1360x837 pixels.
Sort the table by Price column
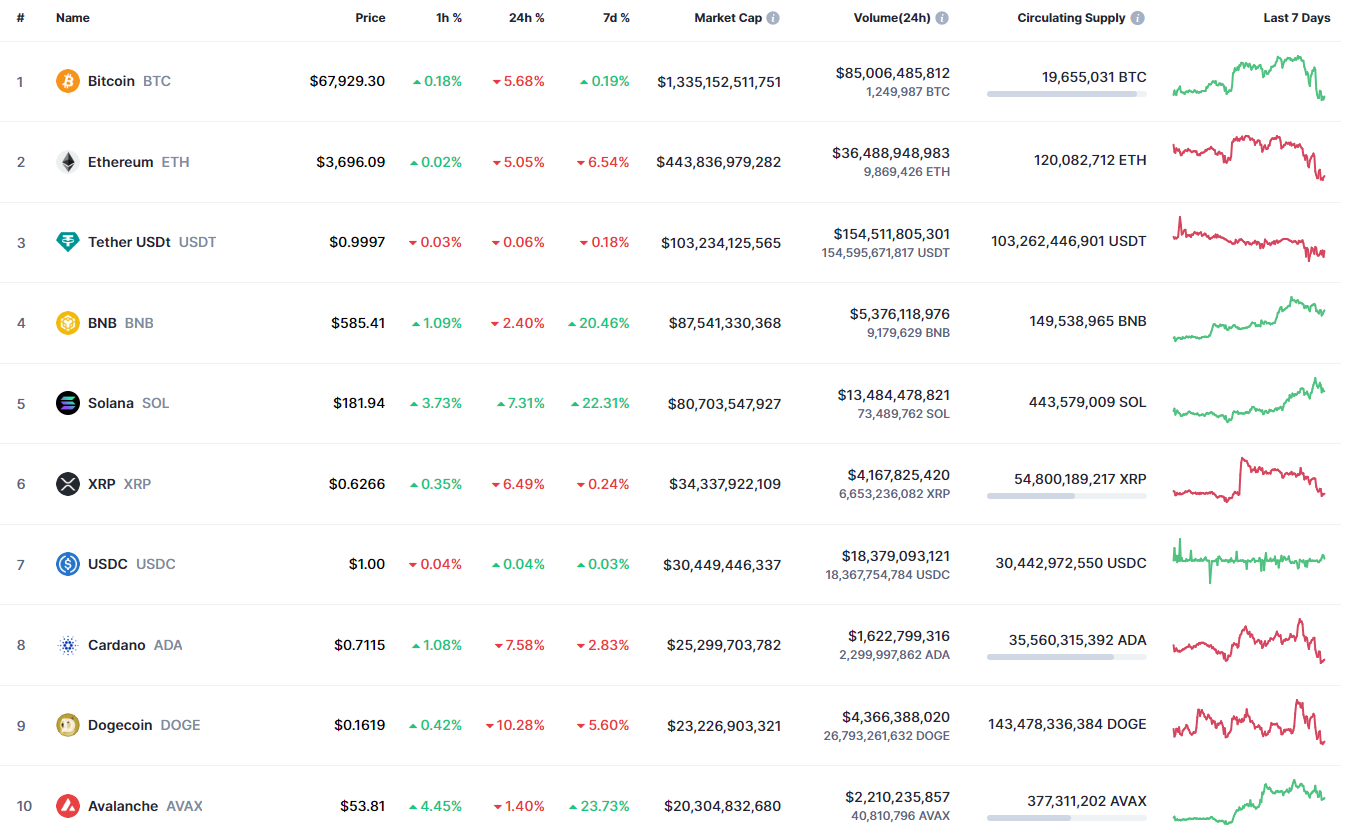(x=370, y=18)
